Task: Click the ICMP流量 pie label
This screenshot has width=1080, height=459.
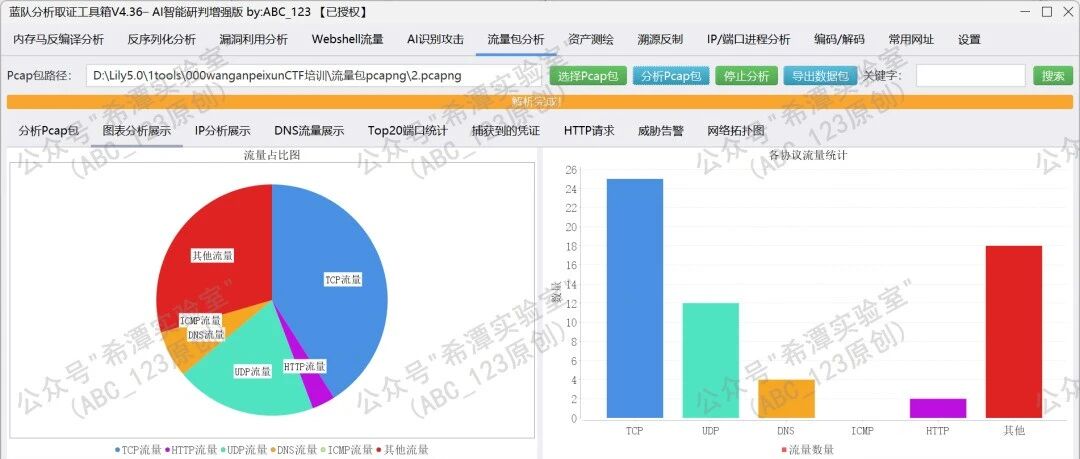Action: (x=200, y=320)
